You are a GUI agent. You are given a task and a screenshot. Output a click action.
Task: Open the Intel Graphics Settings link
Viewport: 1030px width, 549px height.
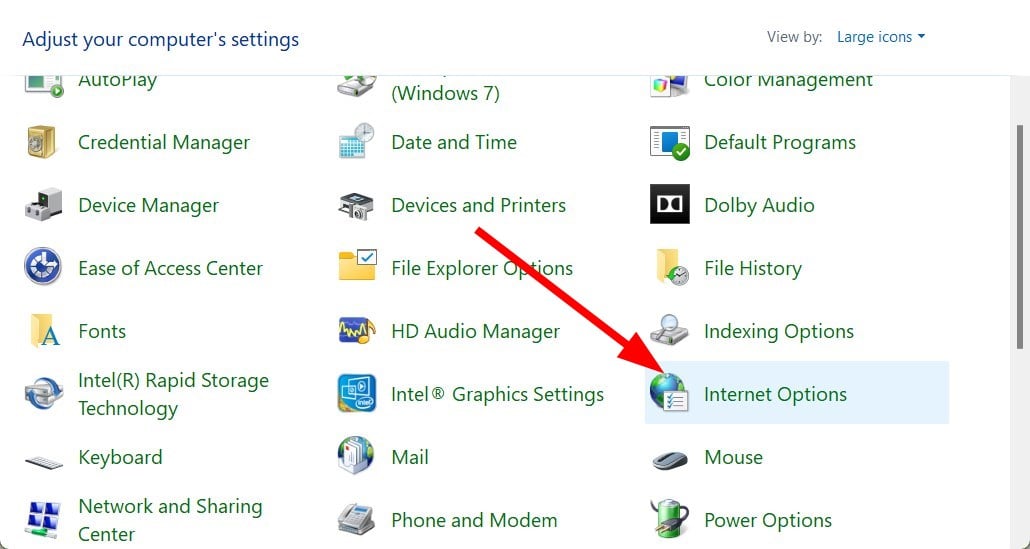[497, 395]
